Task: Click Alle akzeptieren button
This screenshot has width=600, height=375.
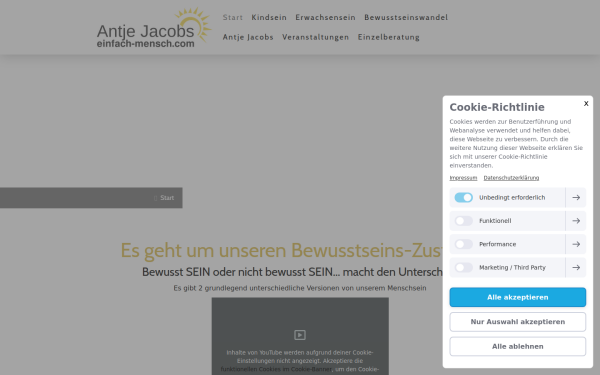Action: (517, 297)
